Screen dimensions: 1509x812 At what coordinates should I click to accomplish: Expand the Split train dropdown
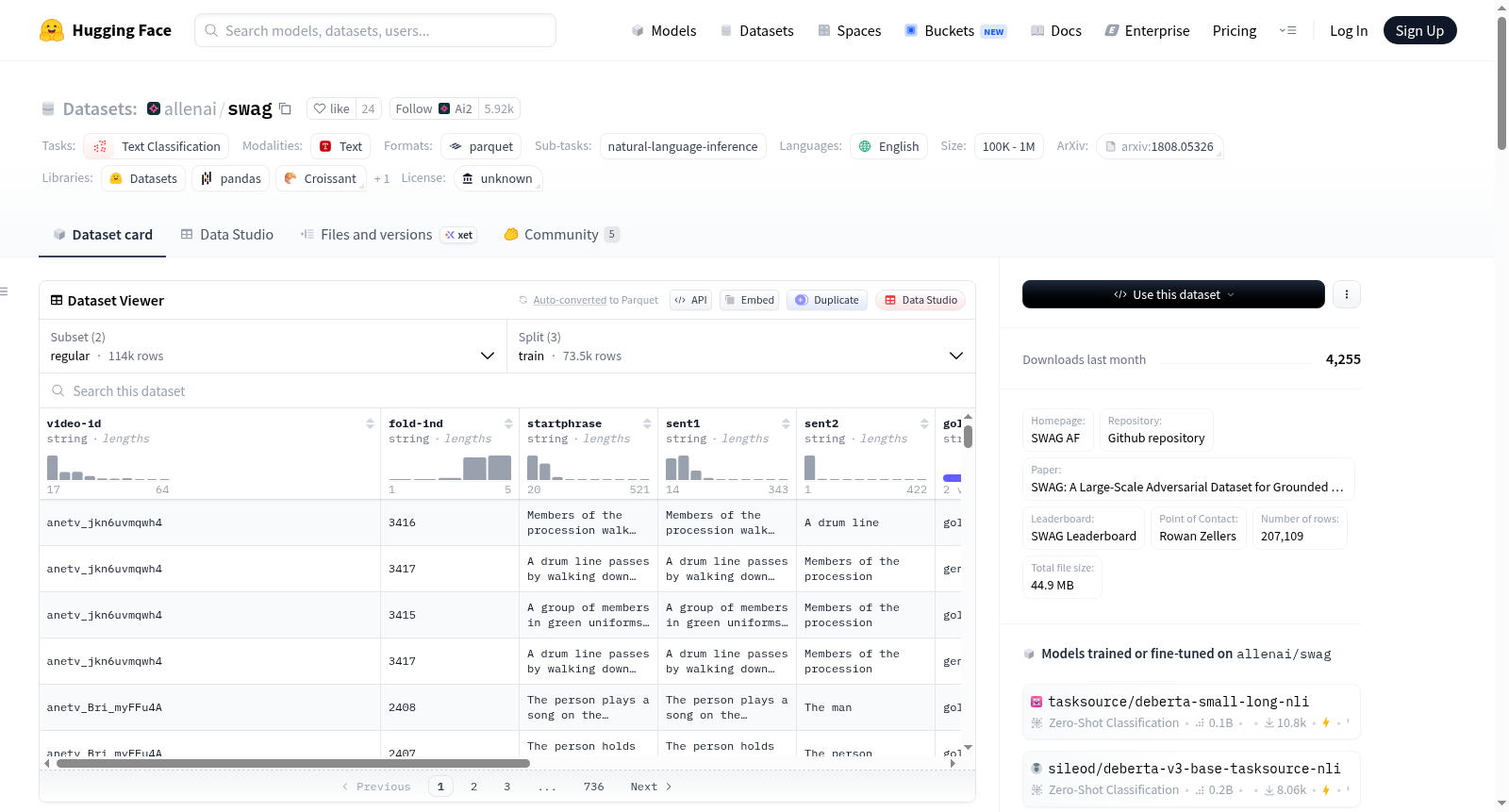[741, 346]
